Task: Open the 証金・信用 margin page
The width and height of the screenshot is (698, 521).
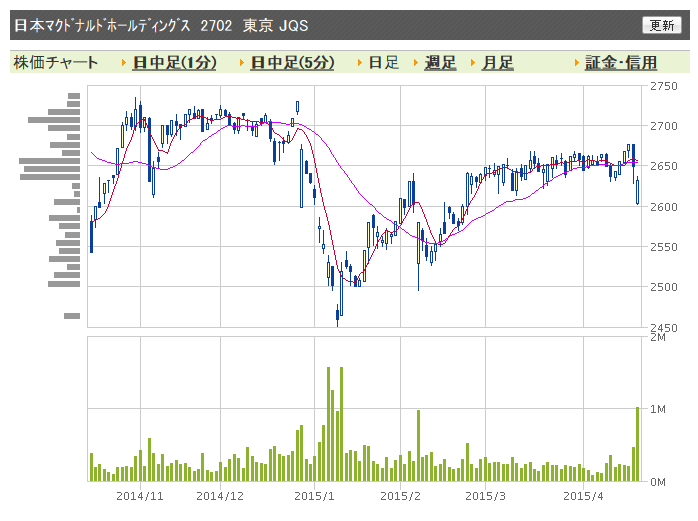Action: tap(621, 63)
